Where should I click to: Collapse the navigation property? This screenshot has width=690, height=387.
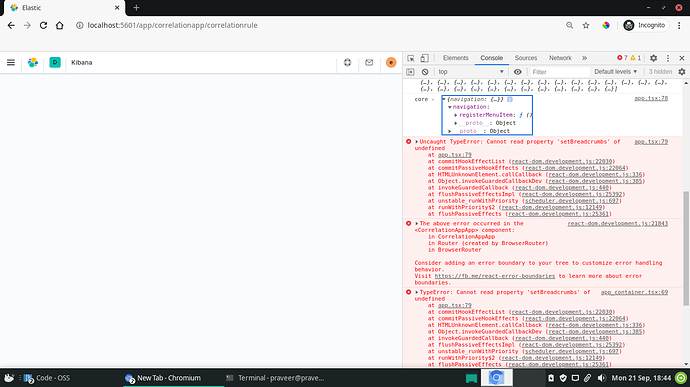point(450,107)
